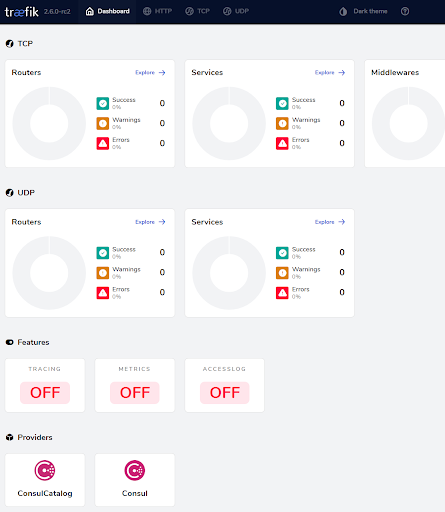Toggle the Dark theme switch

click(363, 11)
